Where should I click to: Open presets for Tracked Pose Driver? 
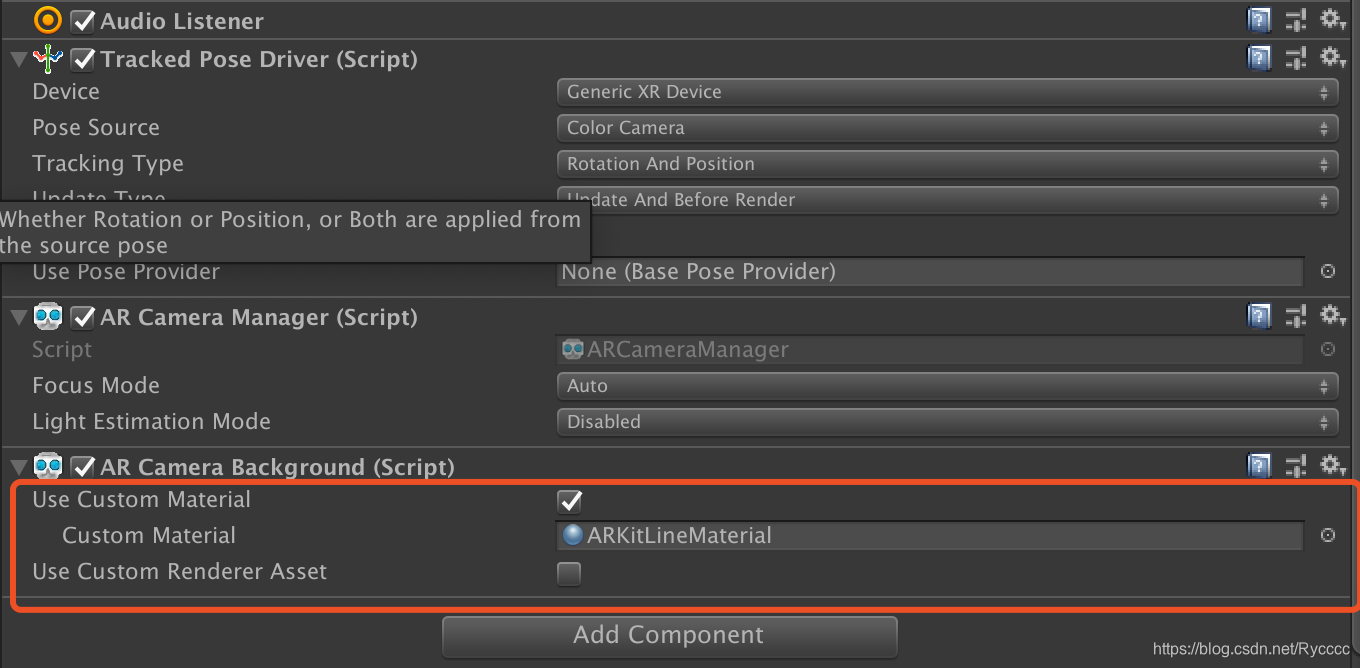coord(1296,58)
